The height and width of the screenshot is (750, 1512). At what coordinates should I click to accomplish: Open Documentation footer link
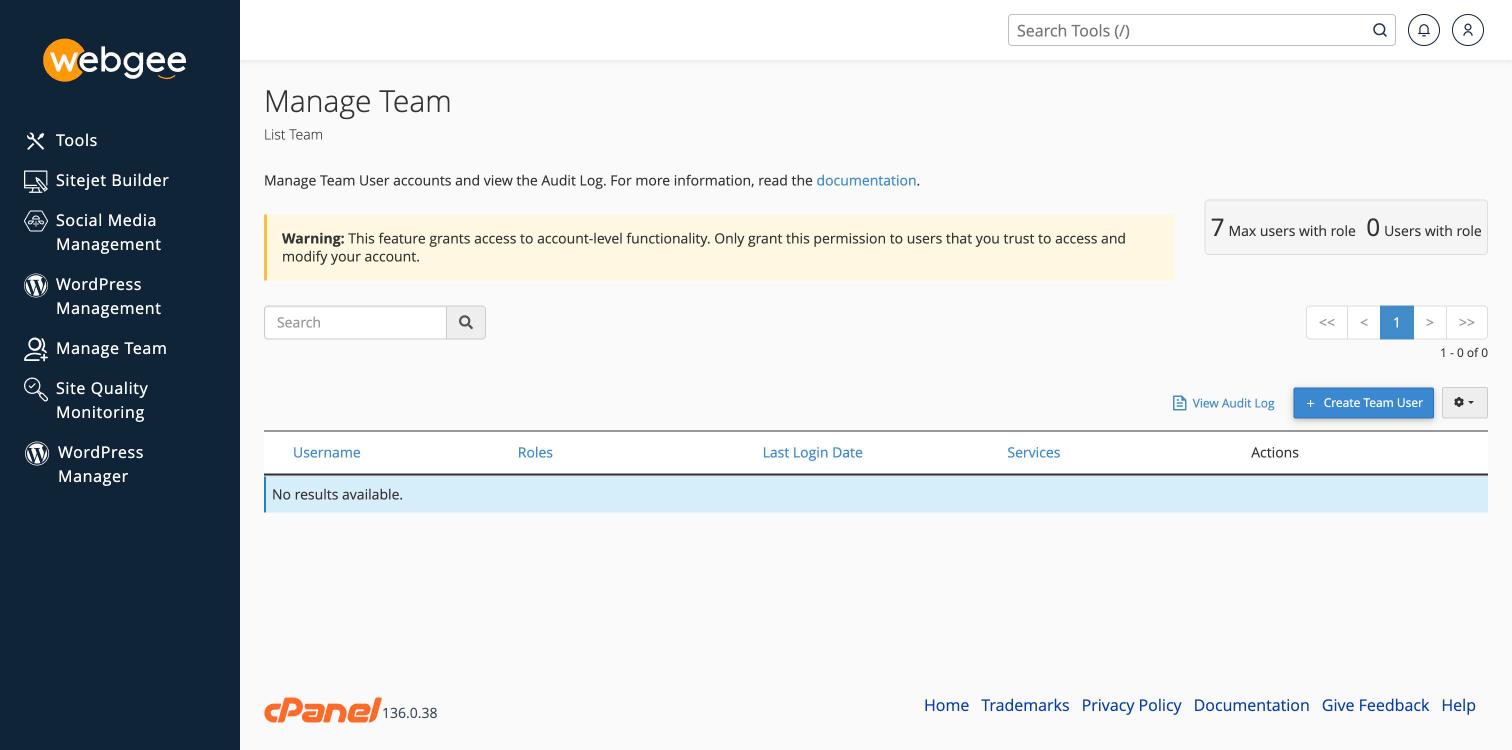1251,705
